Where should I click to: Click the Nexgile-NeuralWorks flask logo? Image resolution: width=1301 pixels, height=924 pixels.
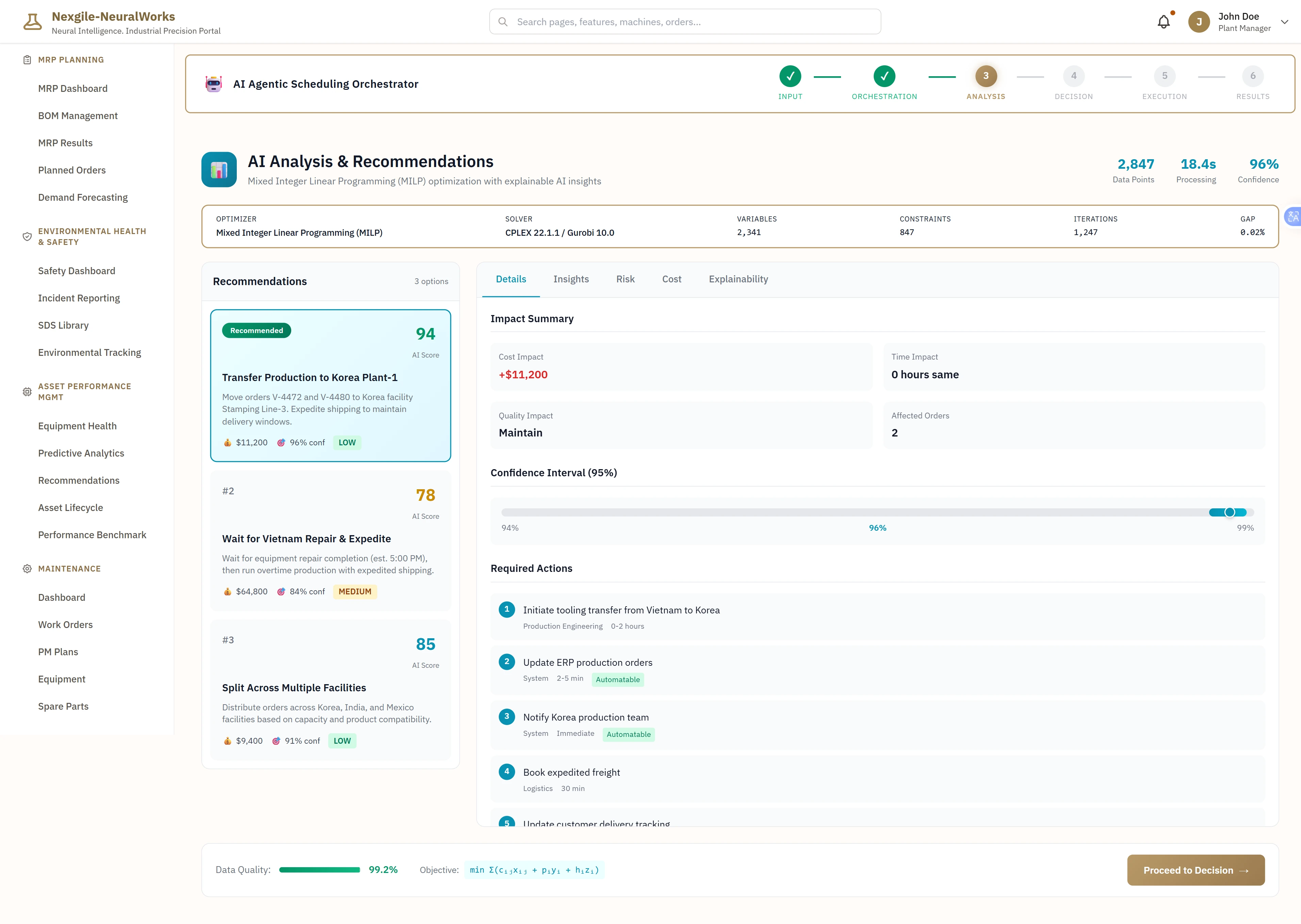pos(32,22)
